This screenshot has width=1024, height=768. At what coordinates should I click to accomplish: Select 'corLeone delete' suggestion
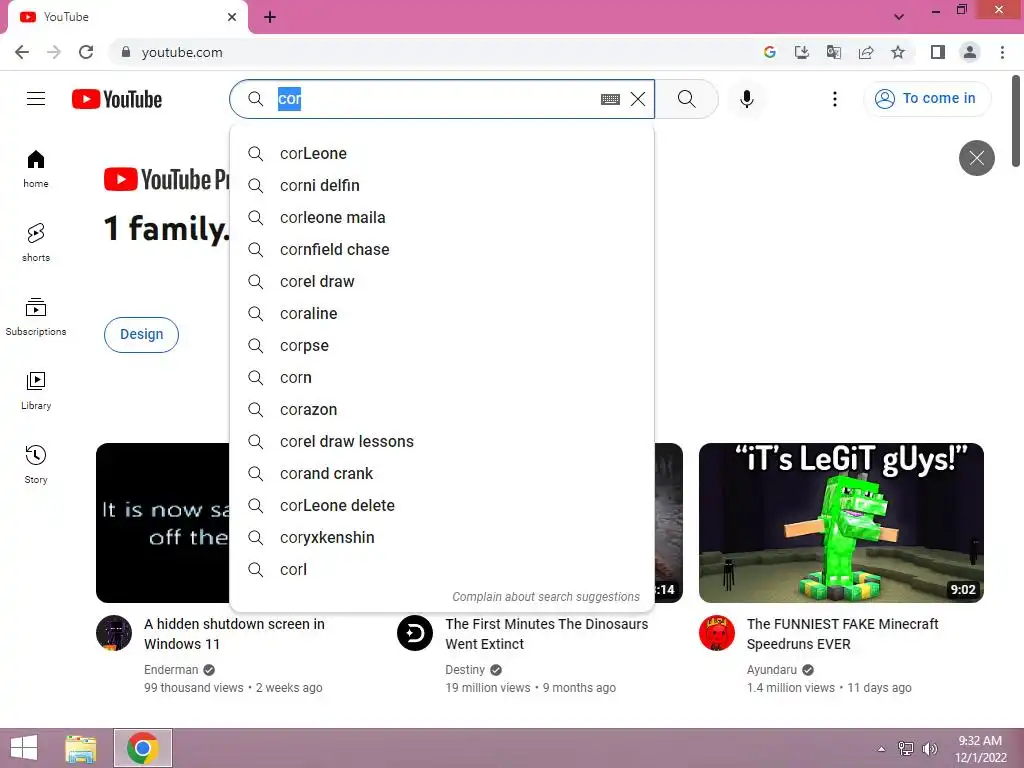coord(442,505)
